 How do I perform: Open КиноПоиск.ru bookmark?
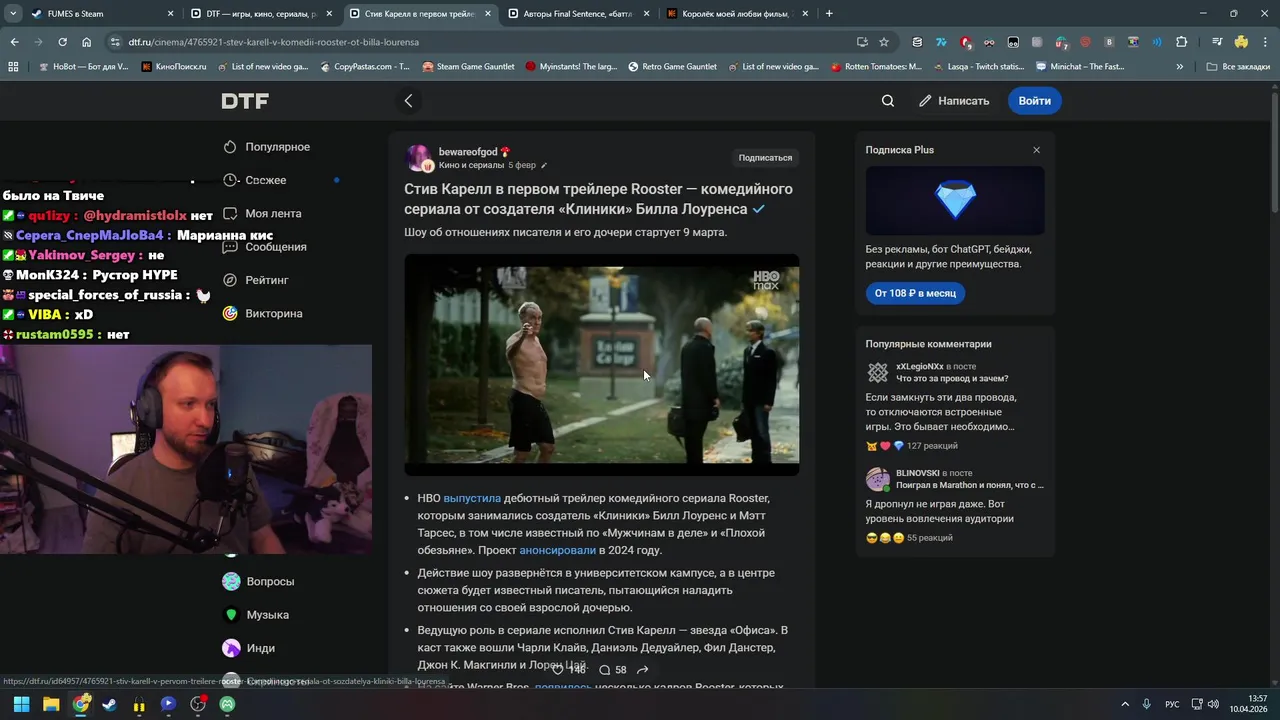[174, 67]
